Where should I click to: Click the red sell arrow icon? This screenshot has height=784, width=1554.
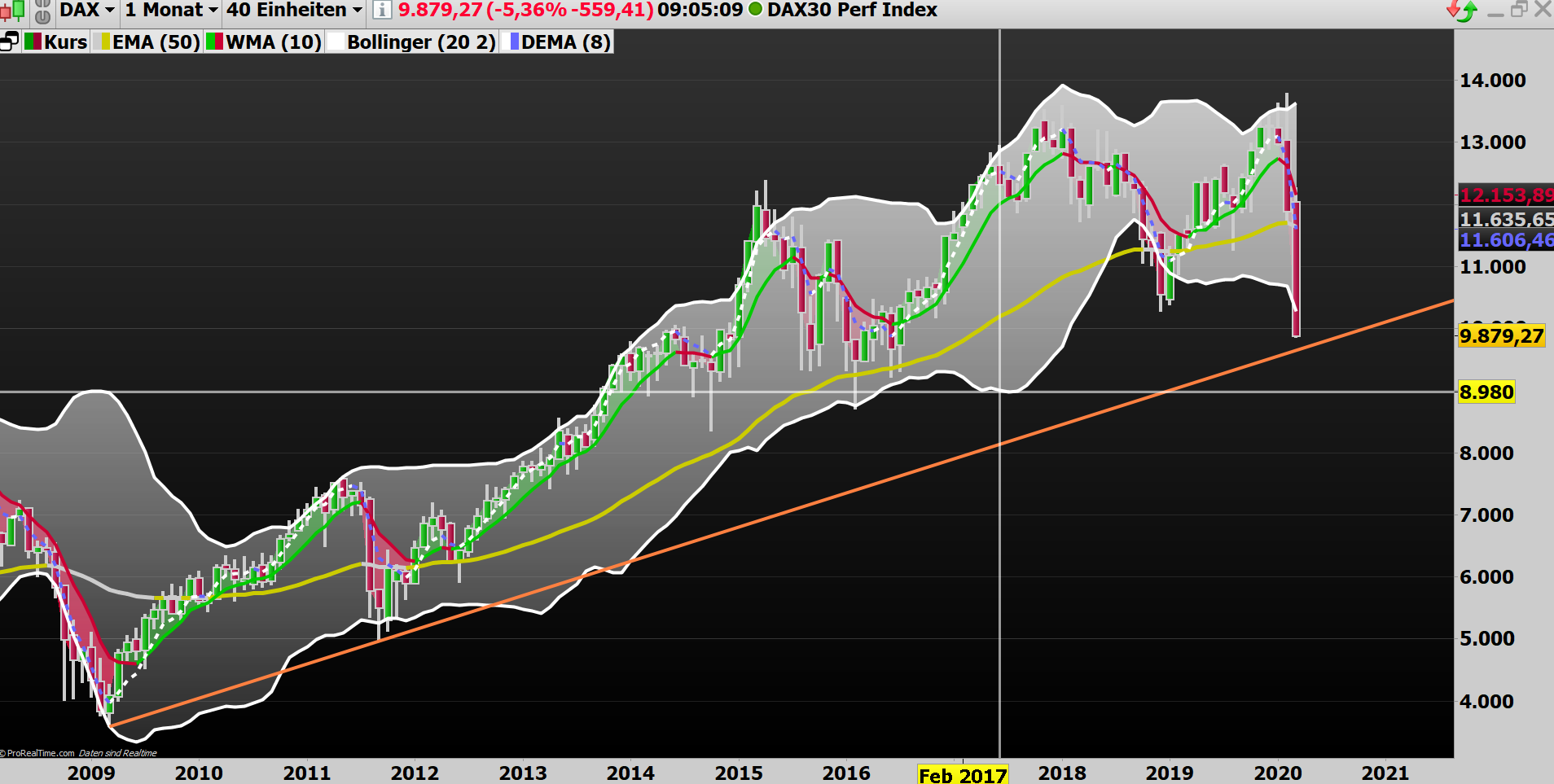coord(1453,8)
